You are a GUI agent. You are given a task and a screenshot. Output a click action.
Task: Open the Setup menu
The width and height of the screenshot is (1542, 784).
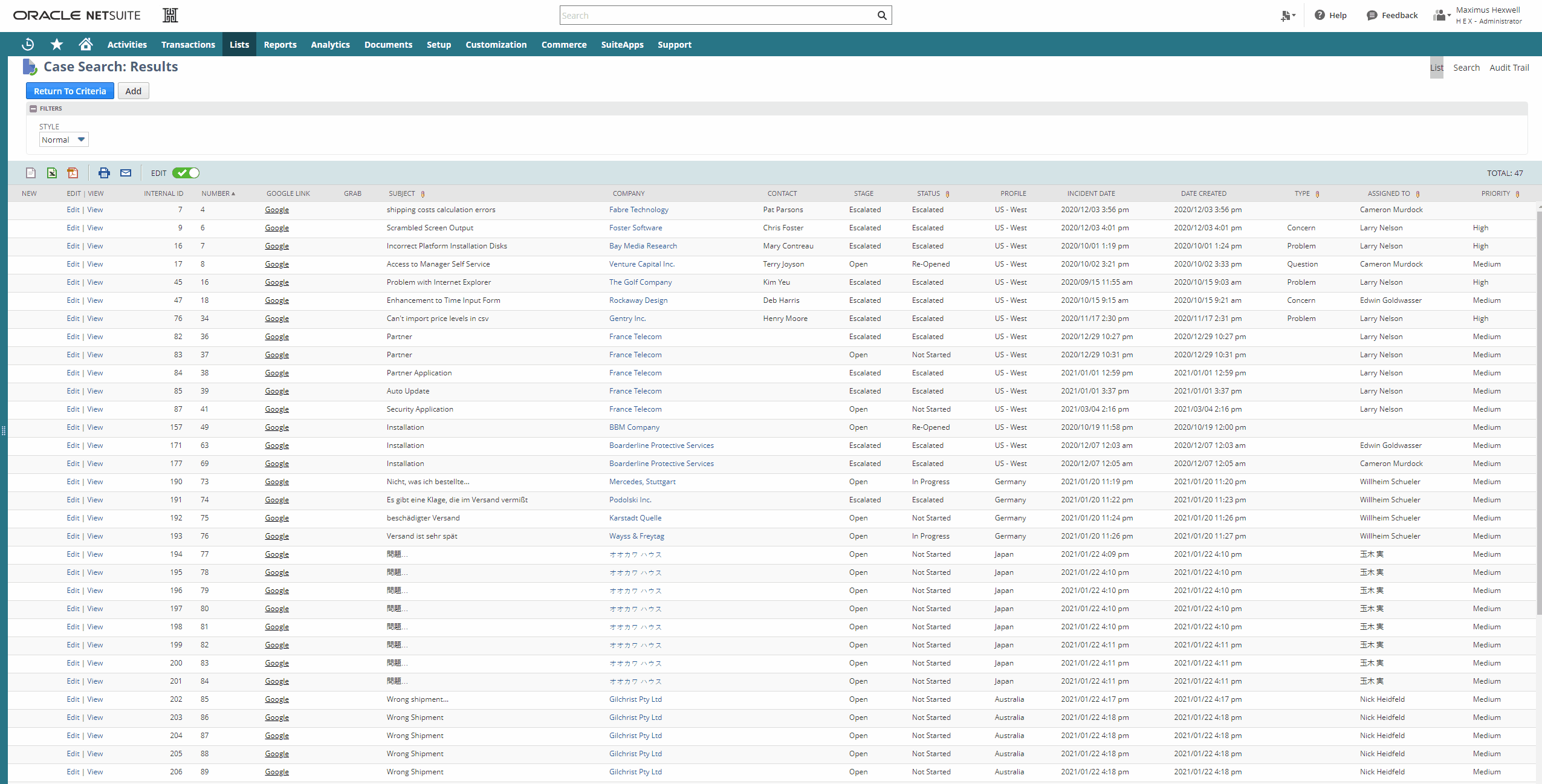pyautogui.click(x=439, y=44)
